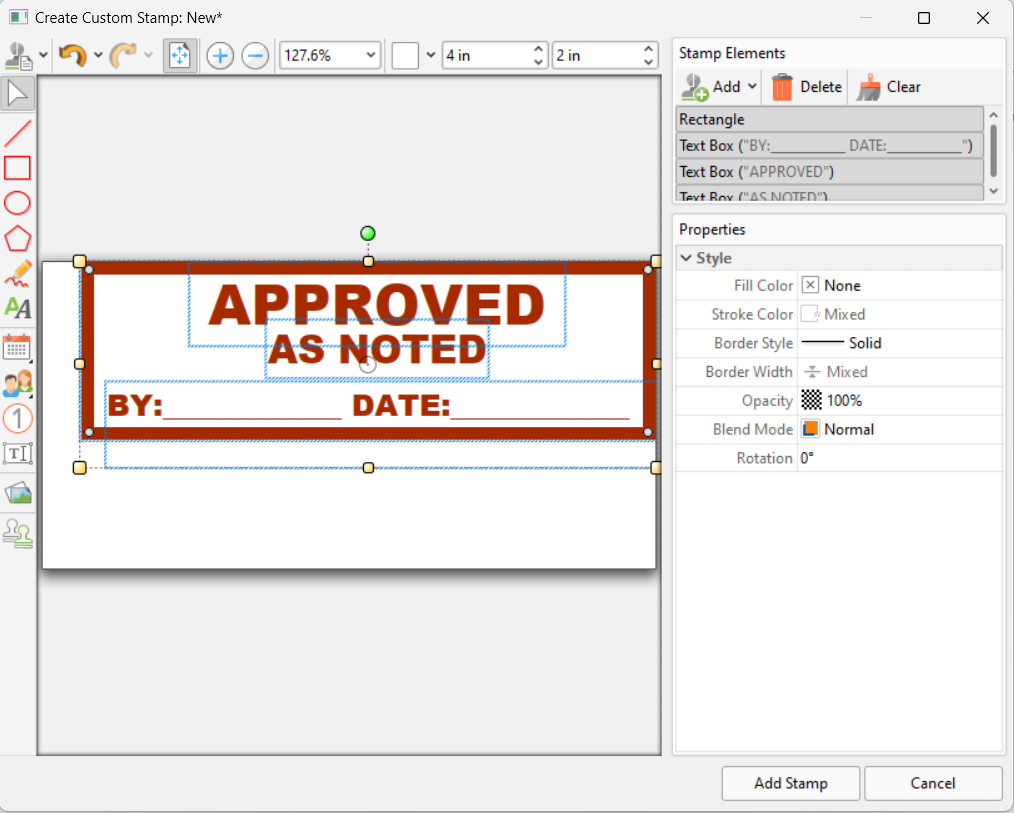Select the Text tool
Image resolution: width=1014 pixels, height=813 pixels.
point(17,308)
